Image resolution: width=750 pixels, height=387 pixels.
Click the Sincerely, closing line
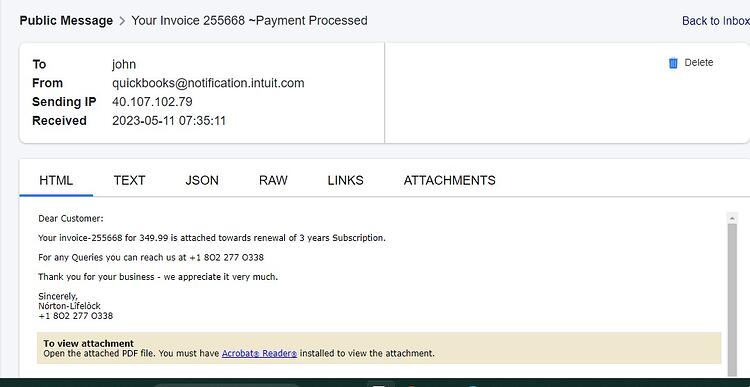tap(58, 297)
